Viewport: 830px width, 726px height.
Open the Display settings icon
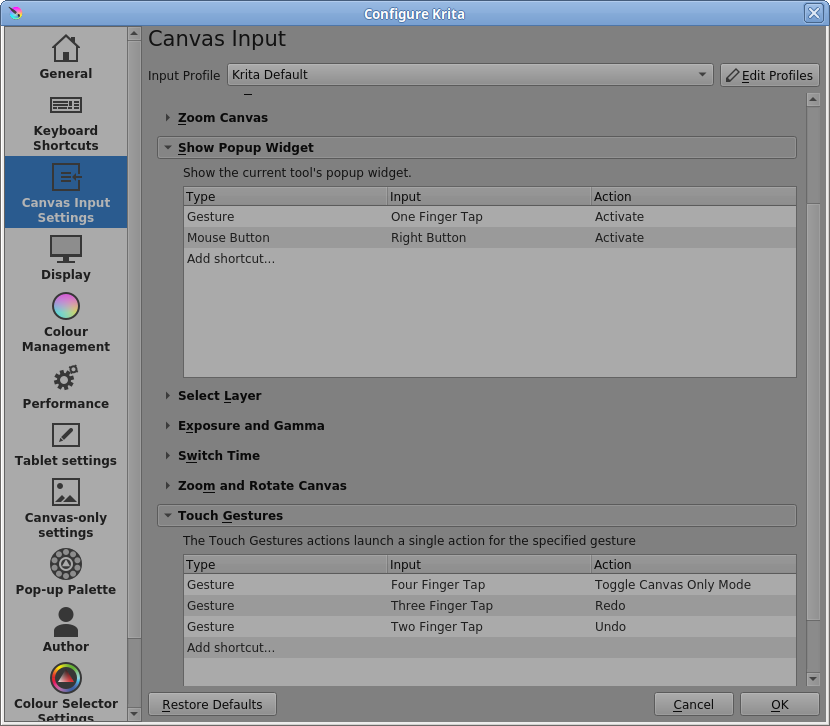[x=66, y=248]
